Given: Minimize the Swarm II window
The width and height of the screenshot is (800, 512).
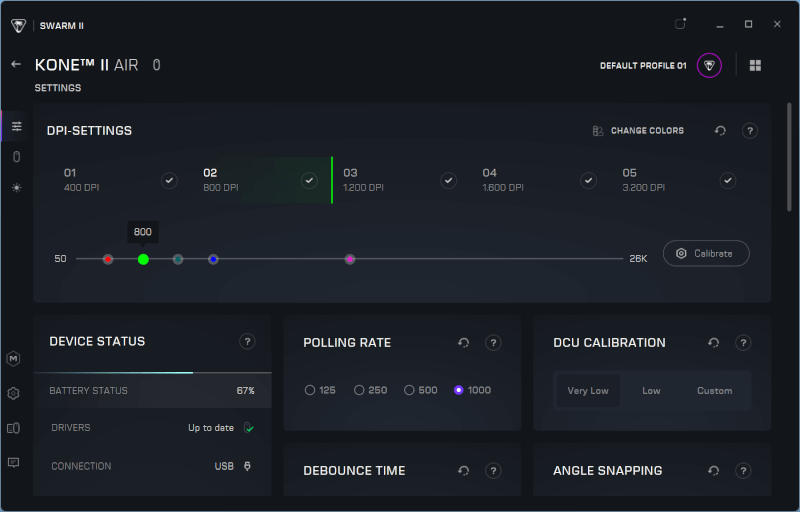Looking at the screenshot, I should (x=719, y=24).
